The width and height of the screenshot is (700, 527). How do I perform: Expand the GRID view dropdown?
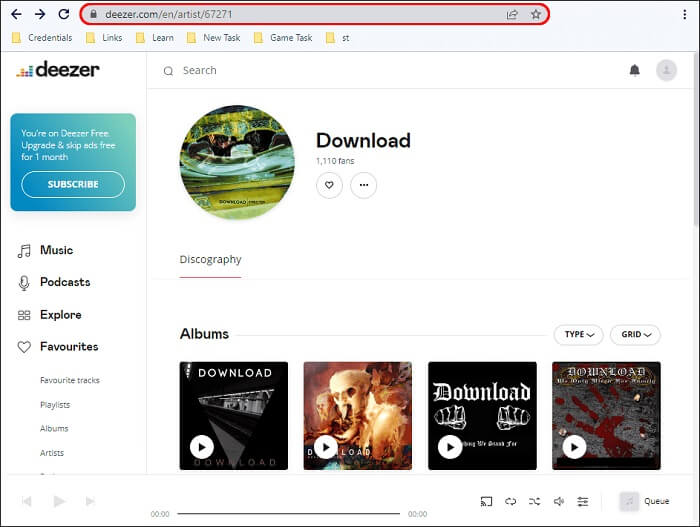pyautogui.click(x=636, y=334)
